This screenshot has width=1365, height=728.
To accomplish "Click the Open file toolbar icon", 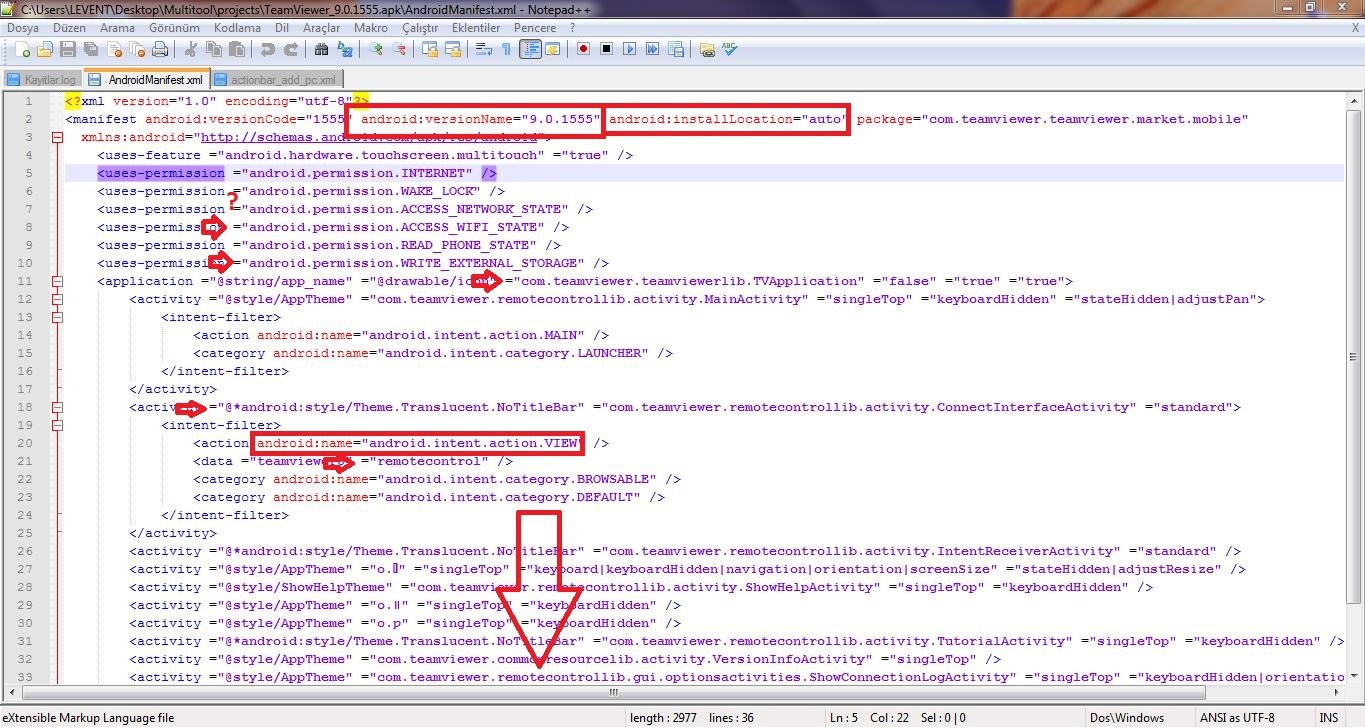I will click(x=44, y=49).
